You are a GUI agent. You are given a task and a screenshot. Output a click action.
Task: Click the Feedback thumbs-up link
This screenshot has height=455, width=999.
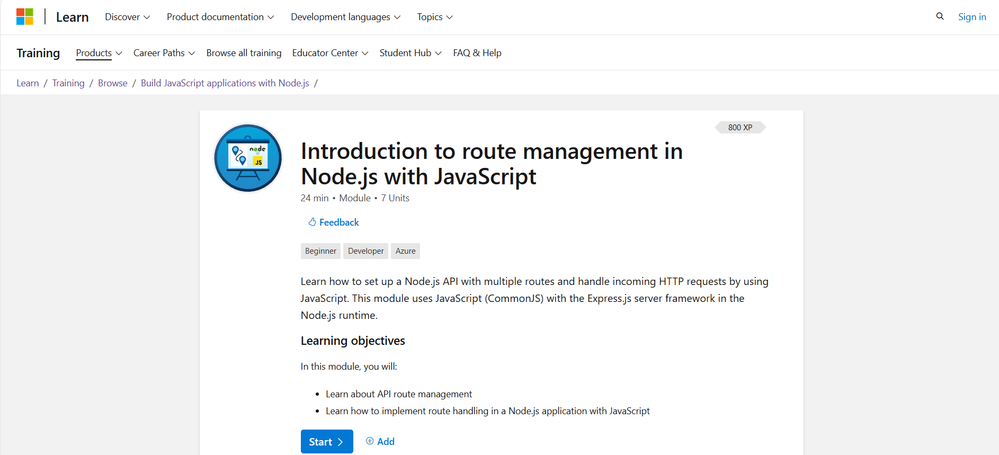click(333, 222)
